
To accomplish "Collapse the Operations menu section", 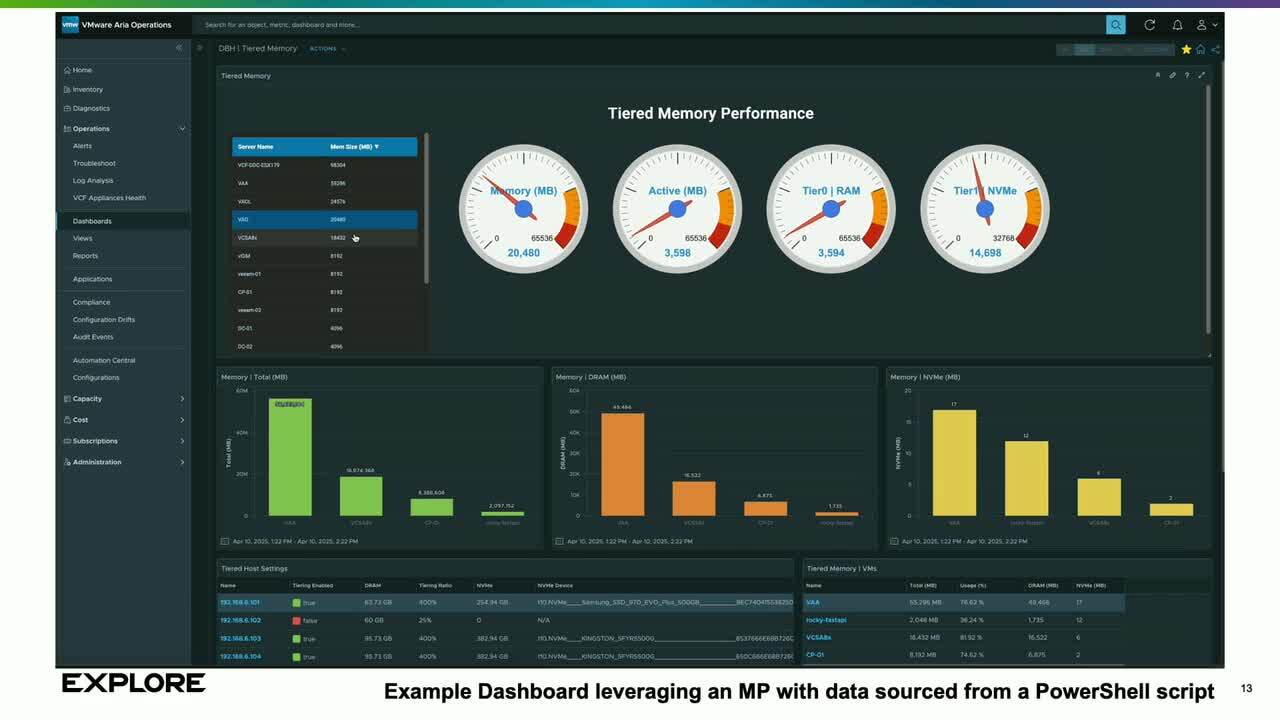I will coord(182,129).
